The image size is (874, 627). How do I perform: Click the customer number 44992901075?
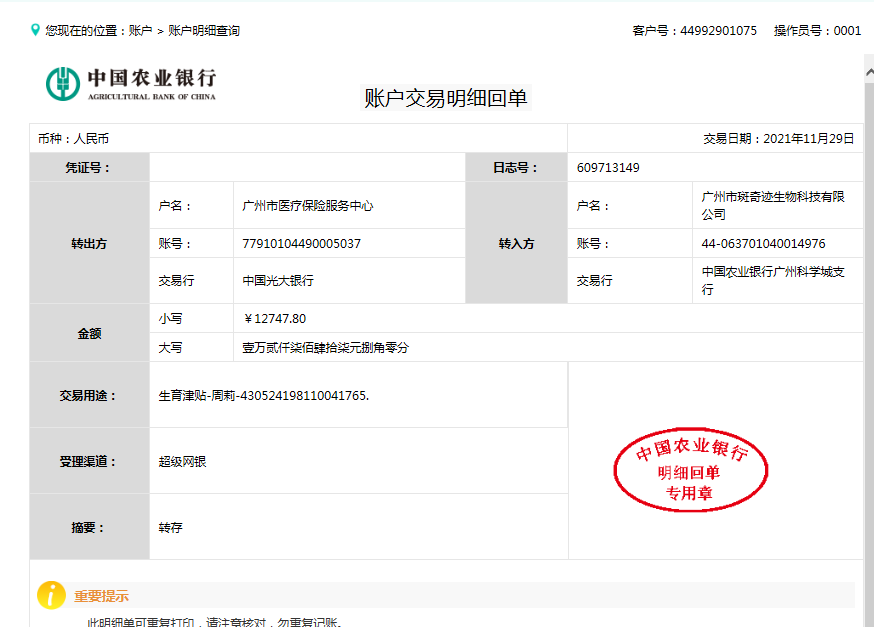pos(718,31)
